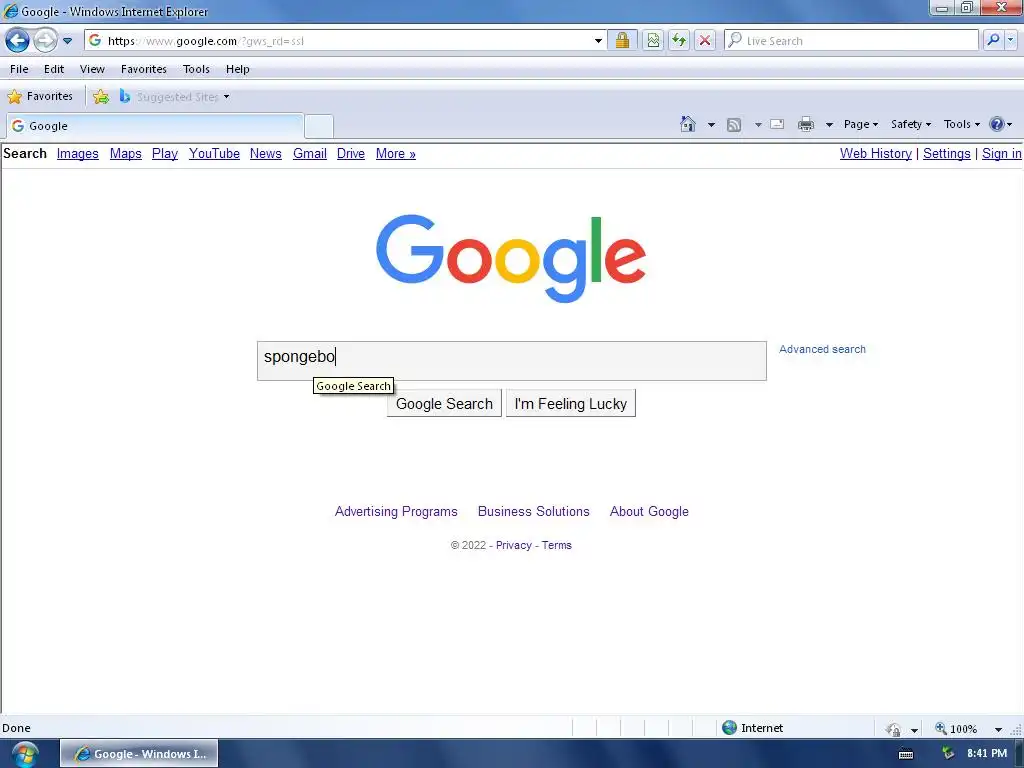Open the Drive link
Screen dimensions: 1024x768
point(351,153)
